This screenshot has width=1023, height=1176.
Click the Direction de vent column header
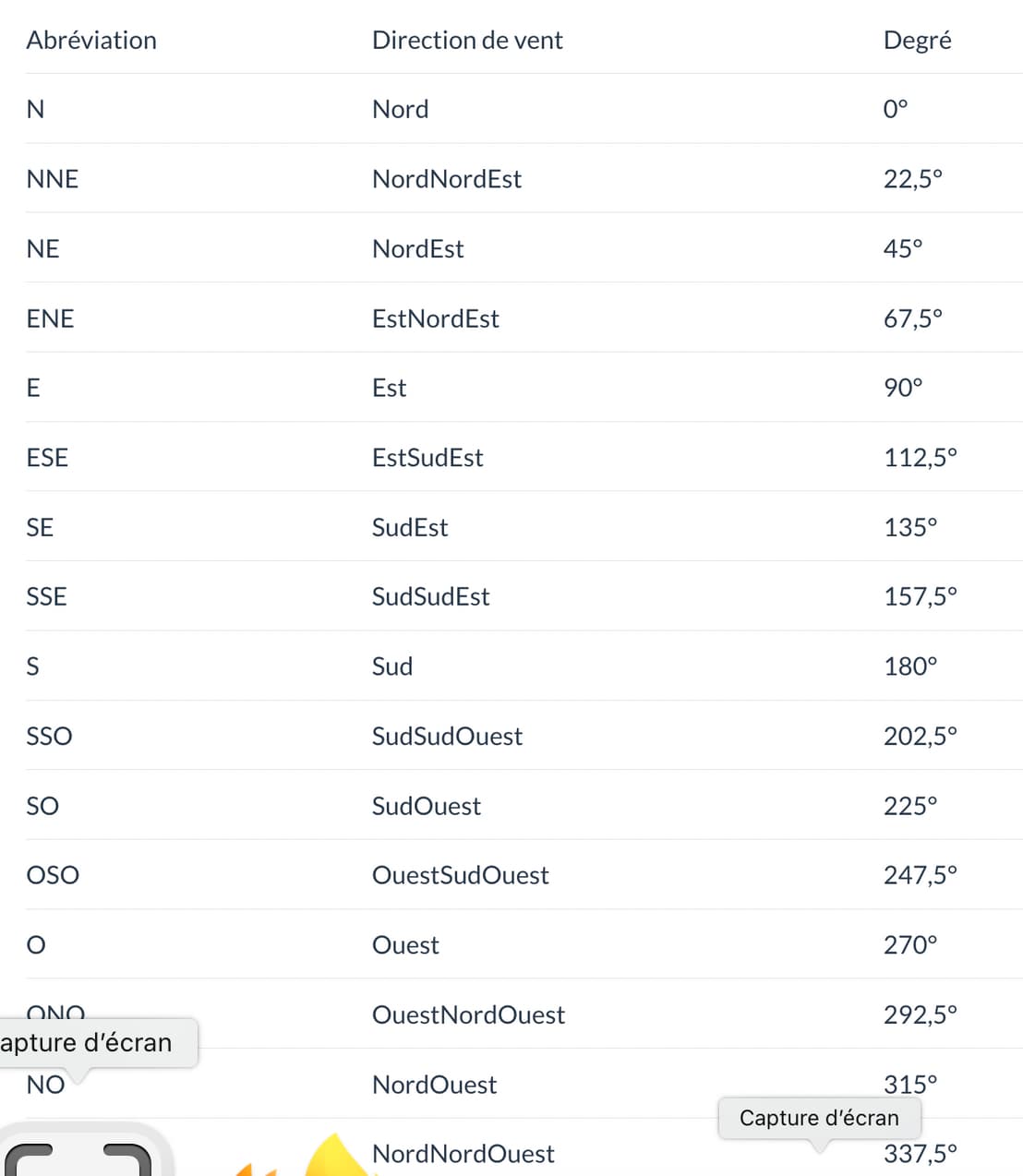(467, 40)
